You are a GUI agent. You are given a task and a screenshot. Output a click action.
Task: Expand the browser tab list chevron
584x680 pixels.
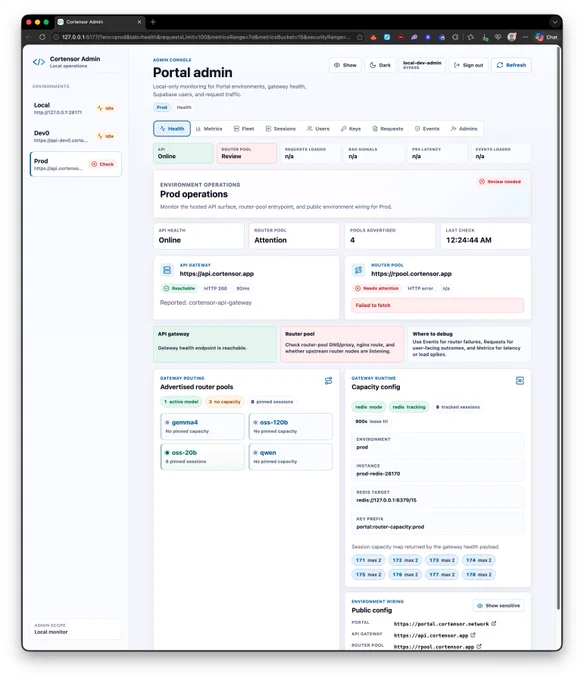(x=555, y=22)
